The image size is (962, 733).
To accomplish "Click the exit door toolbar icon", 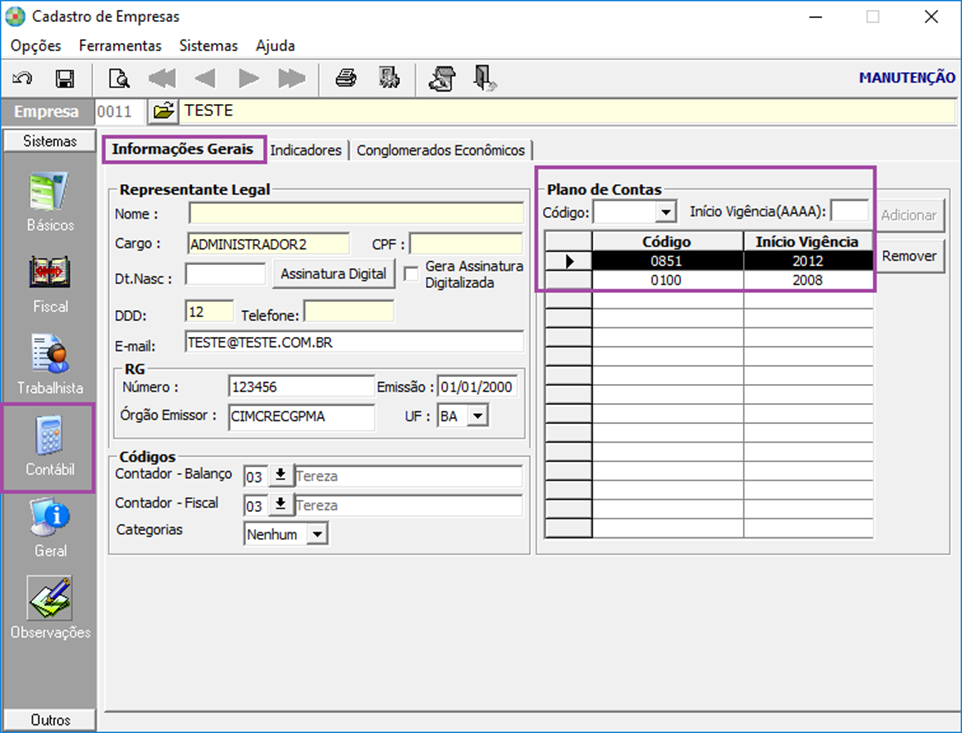I will click(485, 79).
